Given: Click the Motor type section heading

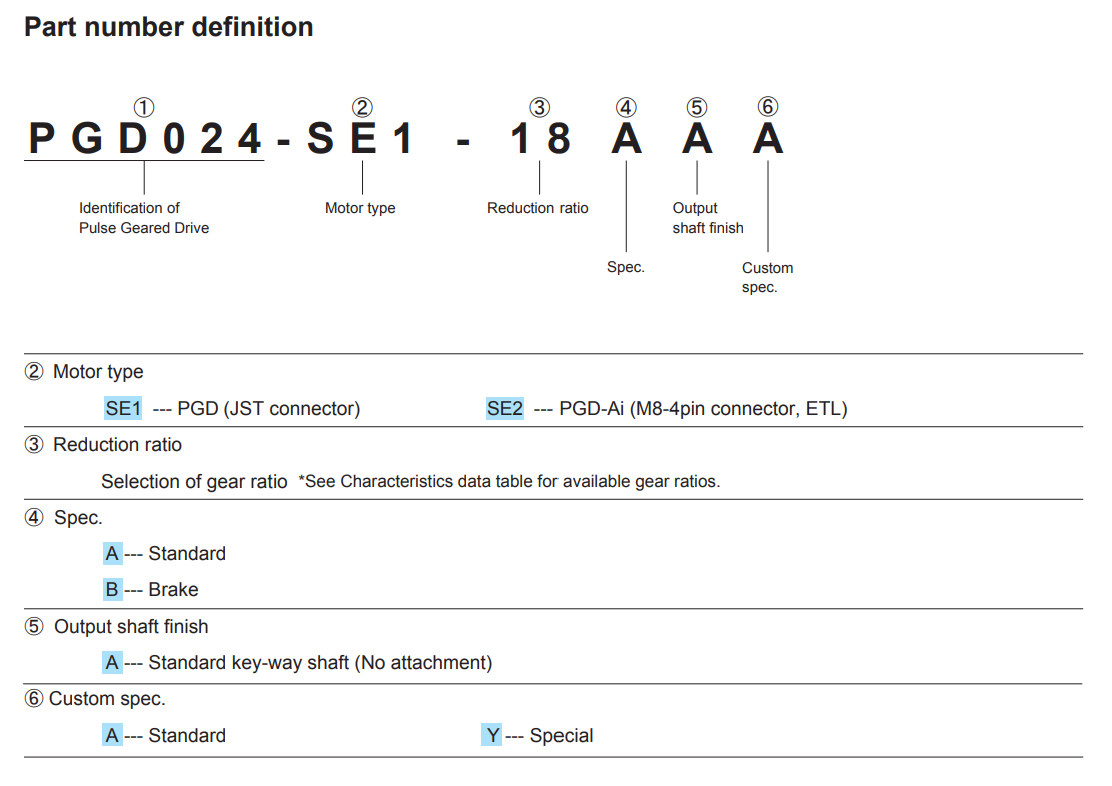Looking at the screenshot, I should [98, 372].
